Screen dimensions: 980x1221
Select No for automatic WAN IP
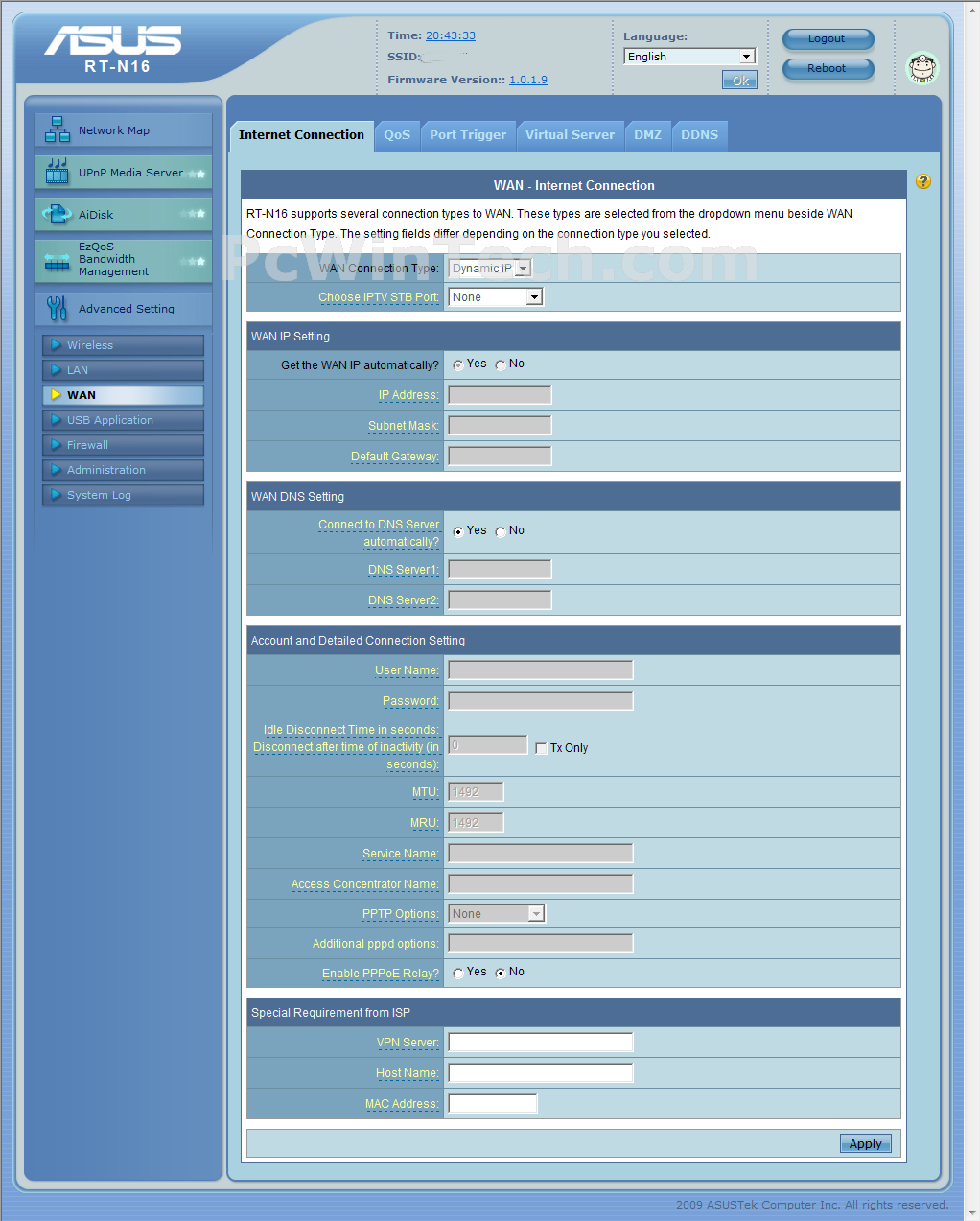click(501, 365)
